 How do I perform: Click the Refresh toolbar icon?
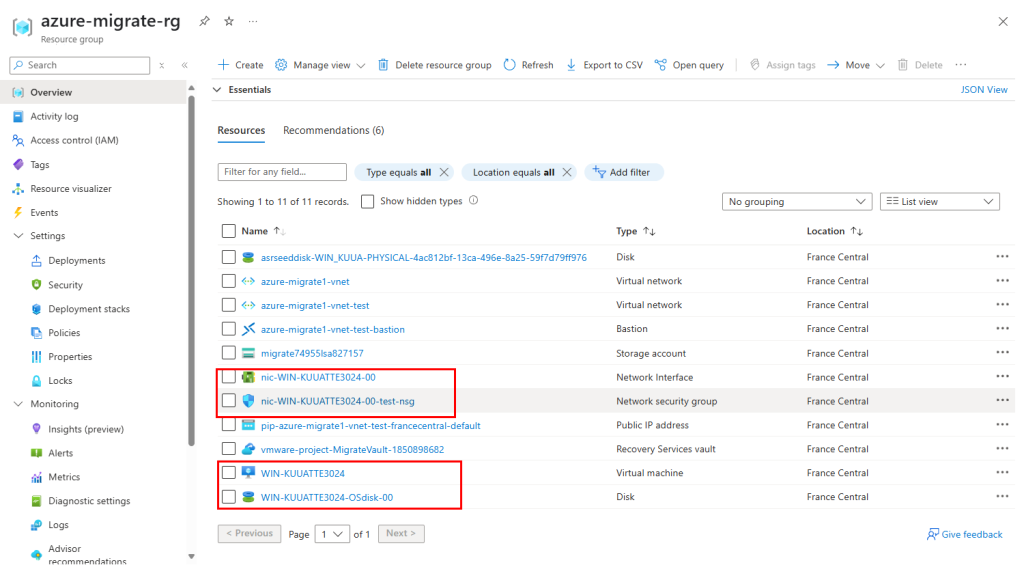click(509, 65)
